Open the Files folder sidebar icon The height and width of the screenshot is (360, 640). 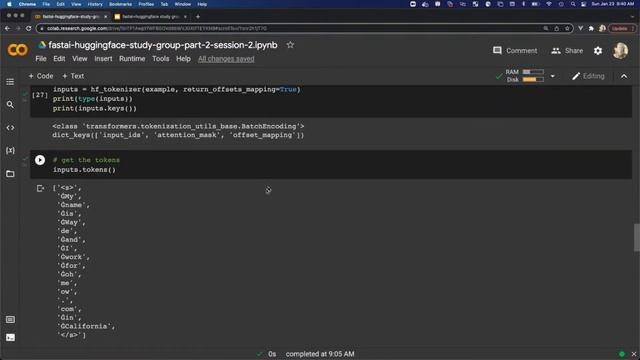coord(10,174)
